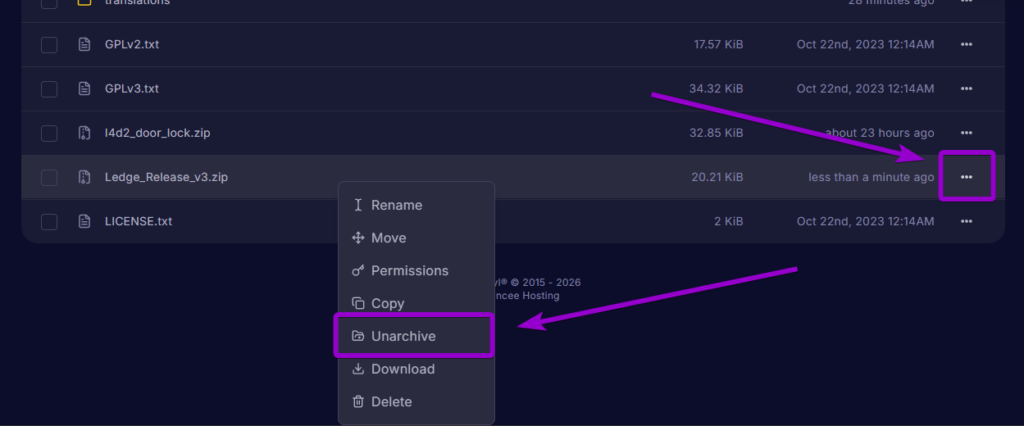Image resolution: width=1024 pixels, height=426 pixels.
Task: Open the options menu for LICENSE.txt
Action: click(967, 221)
